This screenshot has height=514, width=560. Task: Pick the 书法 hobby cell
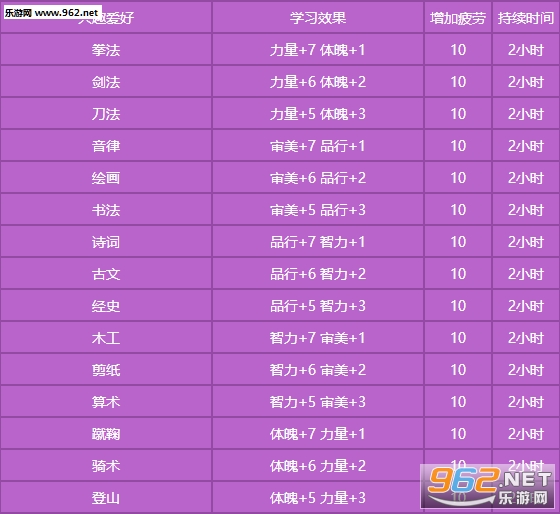point(106,209)
